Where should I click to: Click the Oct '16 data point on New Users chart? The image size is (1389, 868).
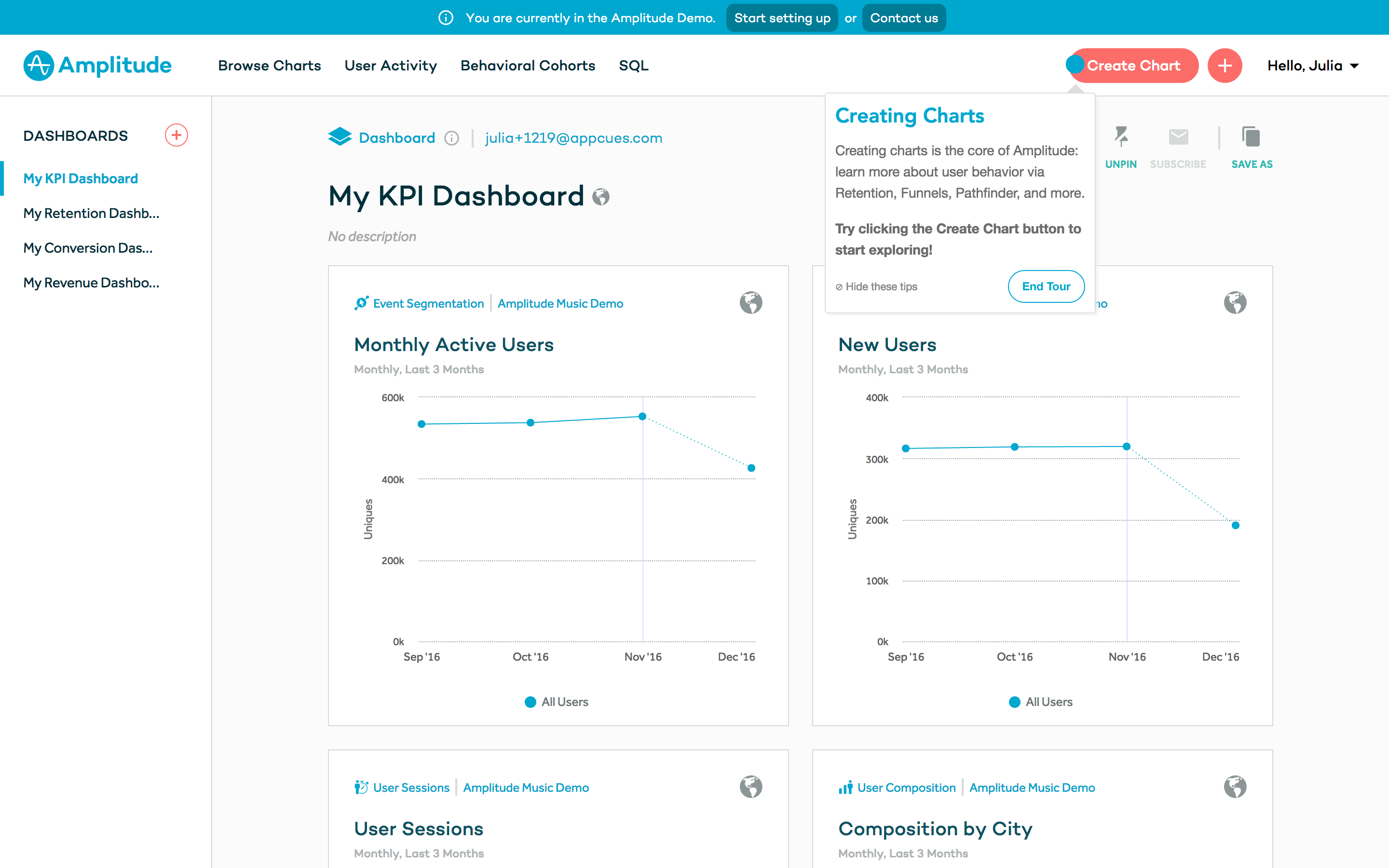pyautogui.click(x=1015, y=447)
